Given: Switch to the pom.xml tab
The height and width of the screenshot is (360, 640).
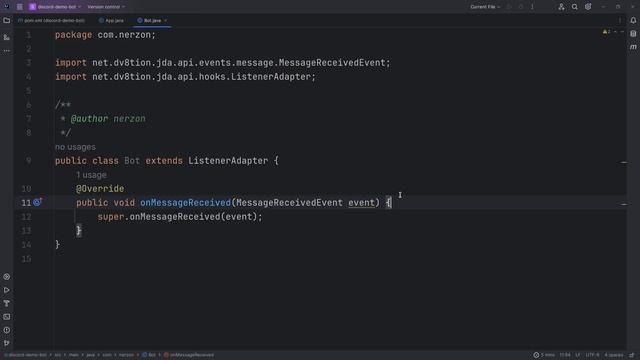Looking at the screenshot, I should (51, 20).
